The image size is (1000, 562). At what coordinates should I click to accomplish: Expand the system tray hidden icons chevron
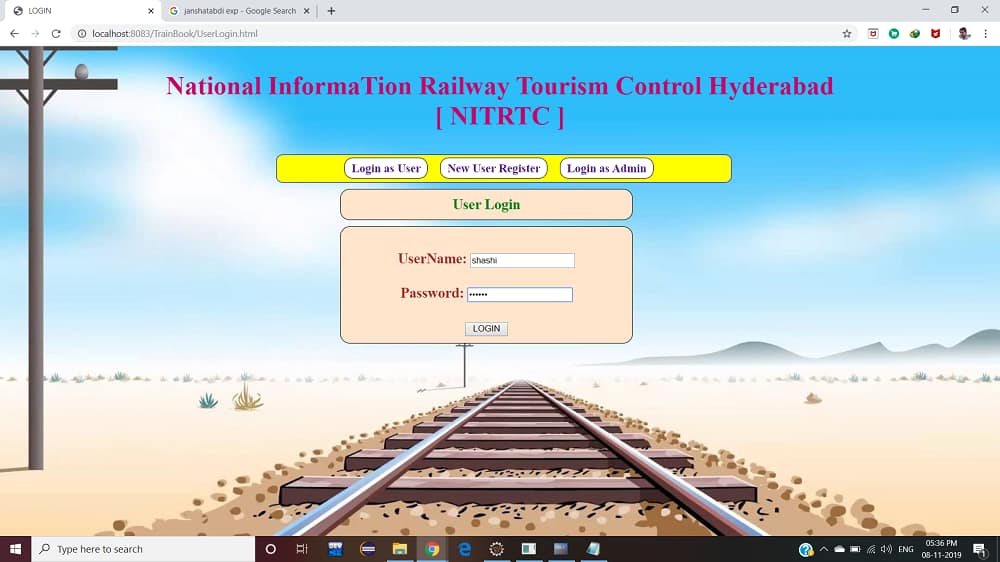pos(824,549)
